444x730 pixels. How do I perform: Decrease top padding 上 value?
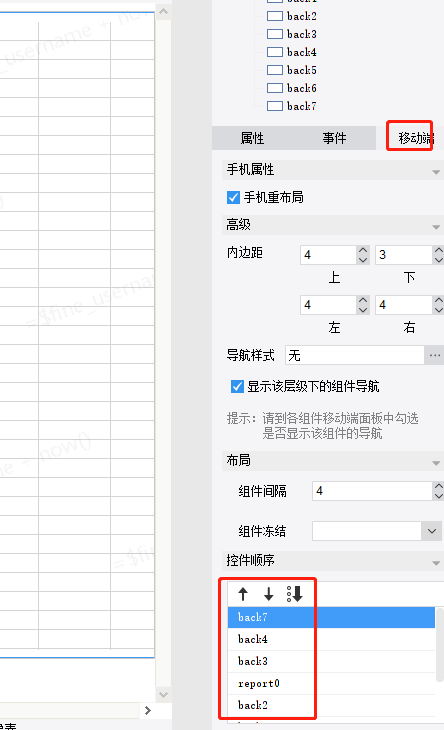click(363, 259)
